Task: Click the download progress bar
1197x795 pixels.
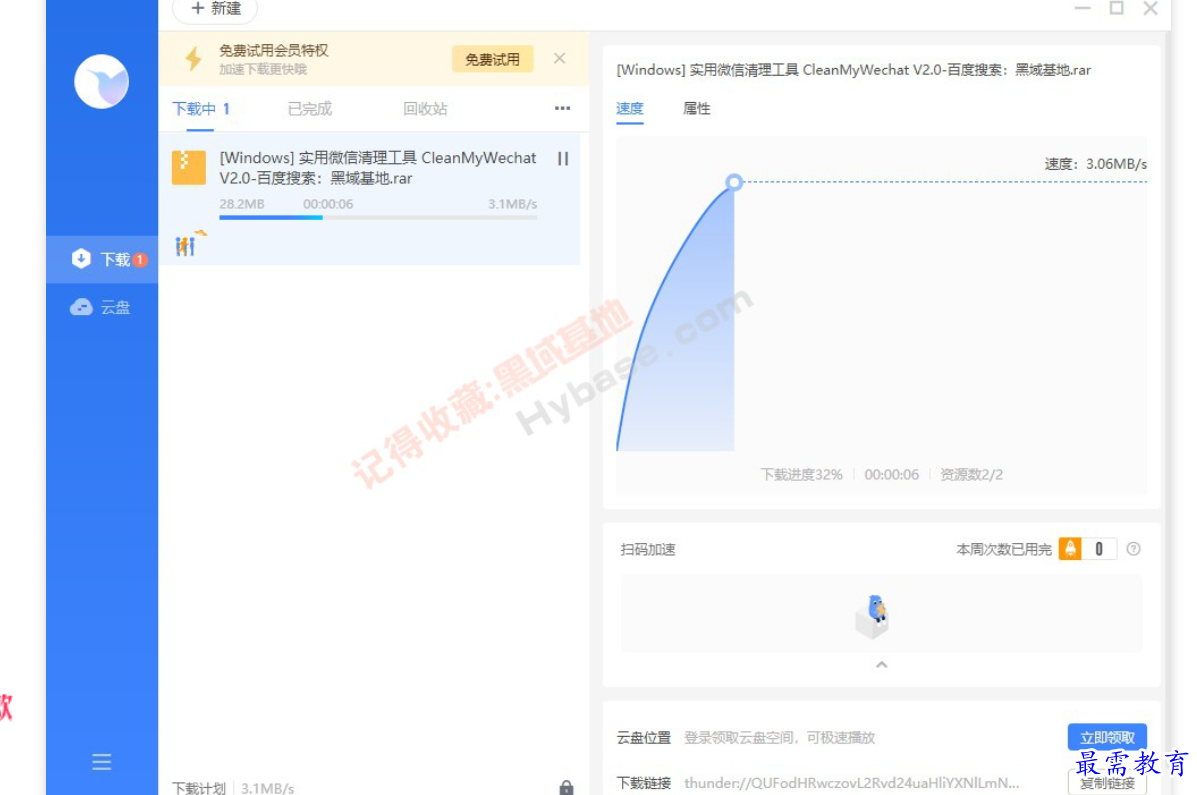Action: pyautogui.click(x=378, y=218)
